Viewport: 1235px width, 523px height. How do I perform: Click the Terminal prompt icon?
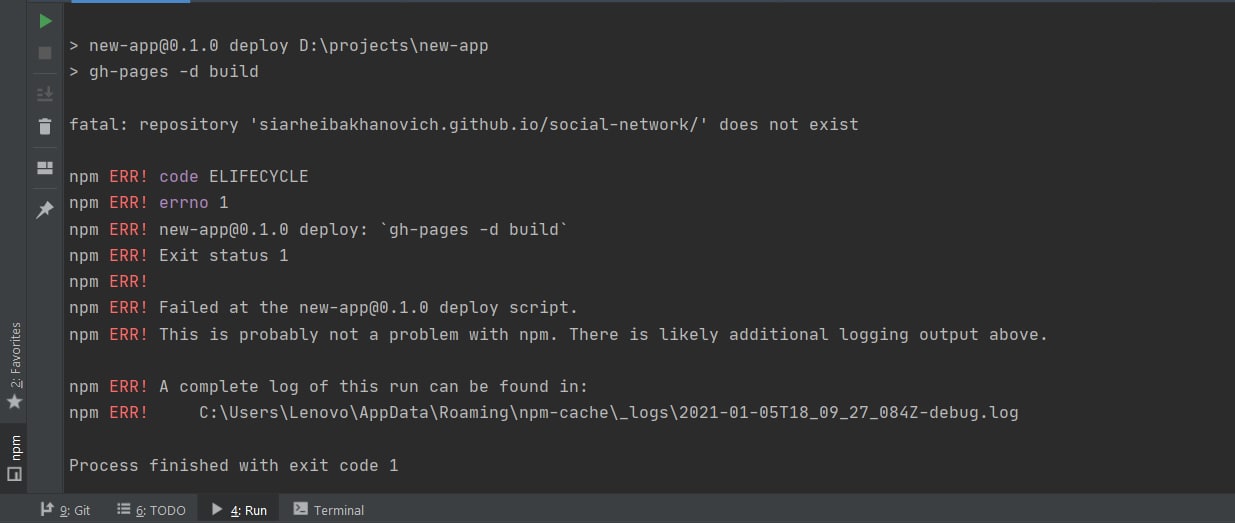click(x=300, y=510)
